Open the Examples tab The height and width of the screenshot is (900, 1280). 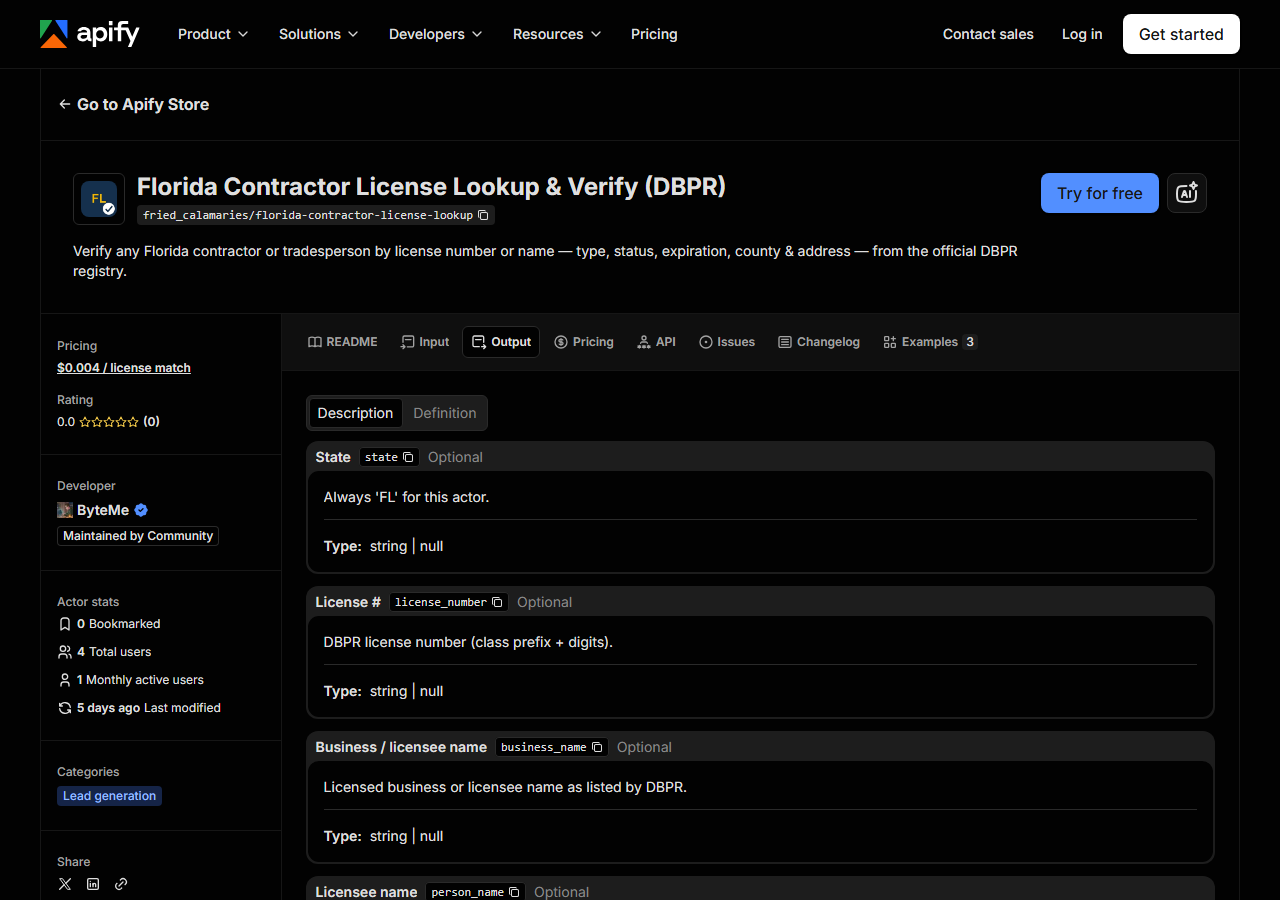pyautogui.click(x=930, y=342)
